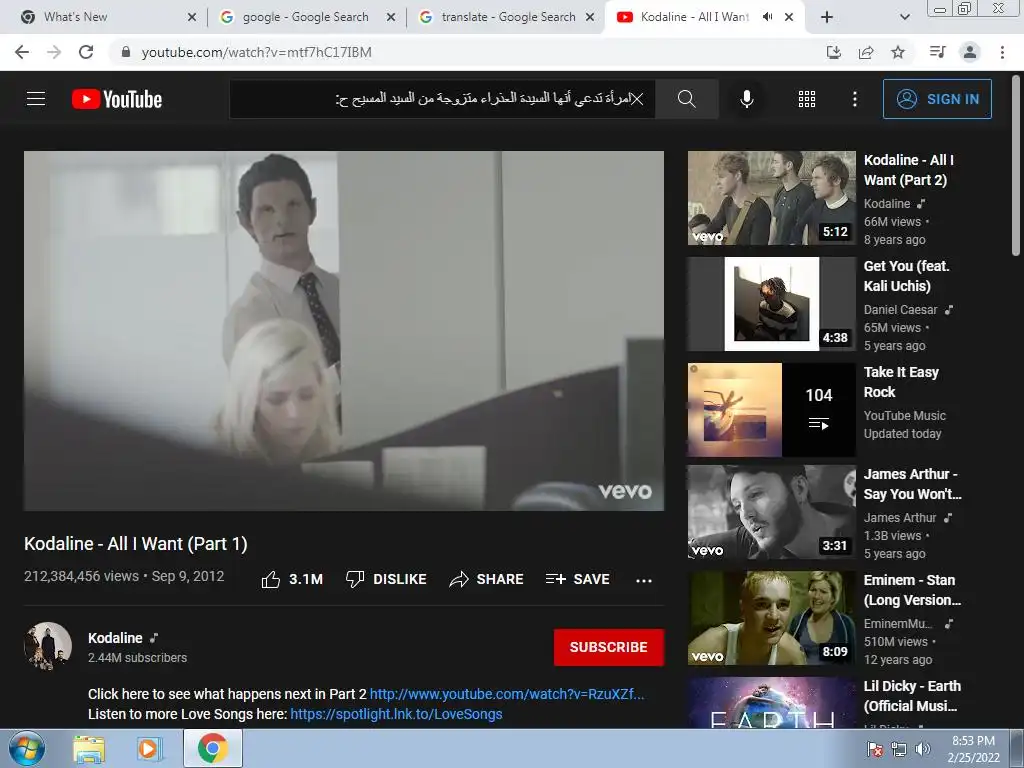This screenshot has height=768, width=1024.
Task: Open Kodaline channel avatar
Action: [48, 646]
